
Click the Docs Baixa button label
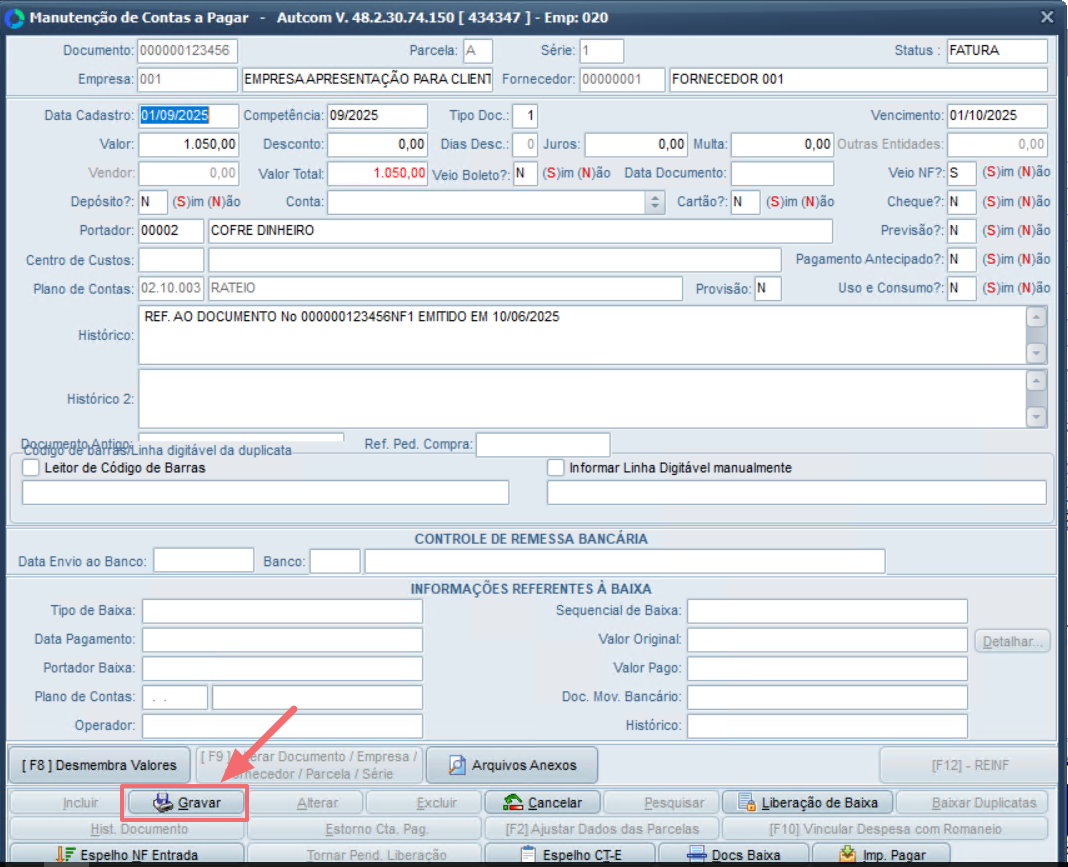point(746,855)
